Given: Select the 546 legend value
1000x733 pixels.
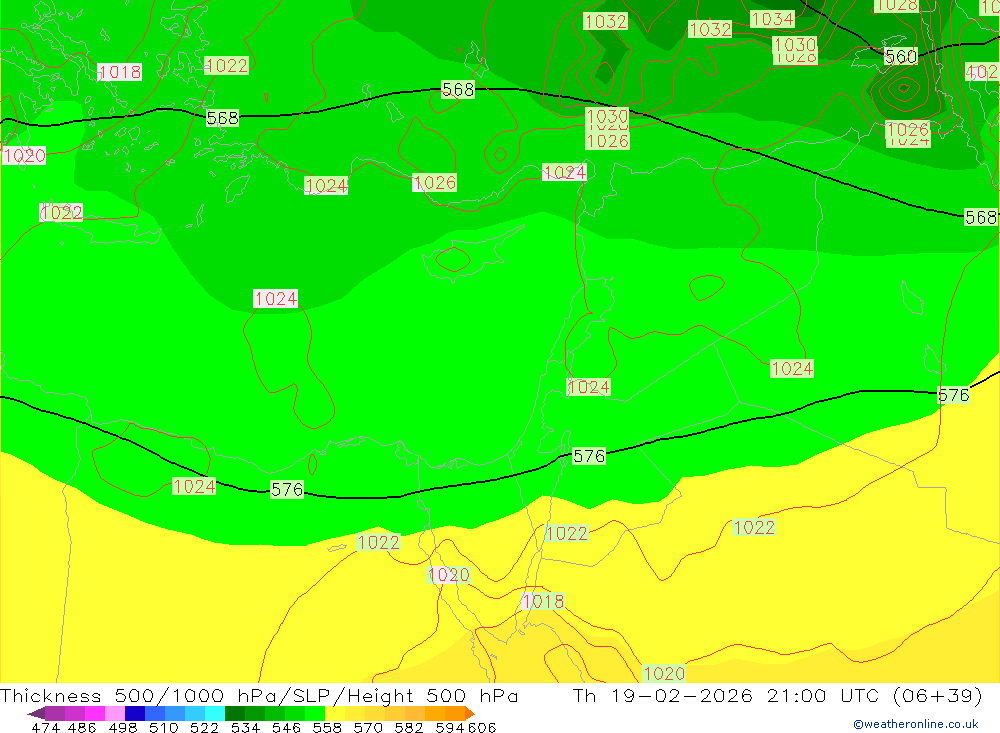Looking at the screenshot, I should point(286,727).
